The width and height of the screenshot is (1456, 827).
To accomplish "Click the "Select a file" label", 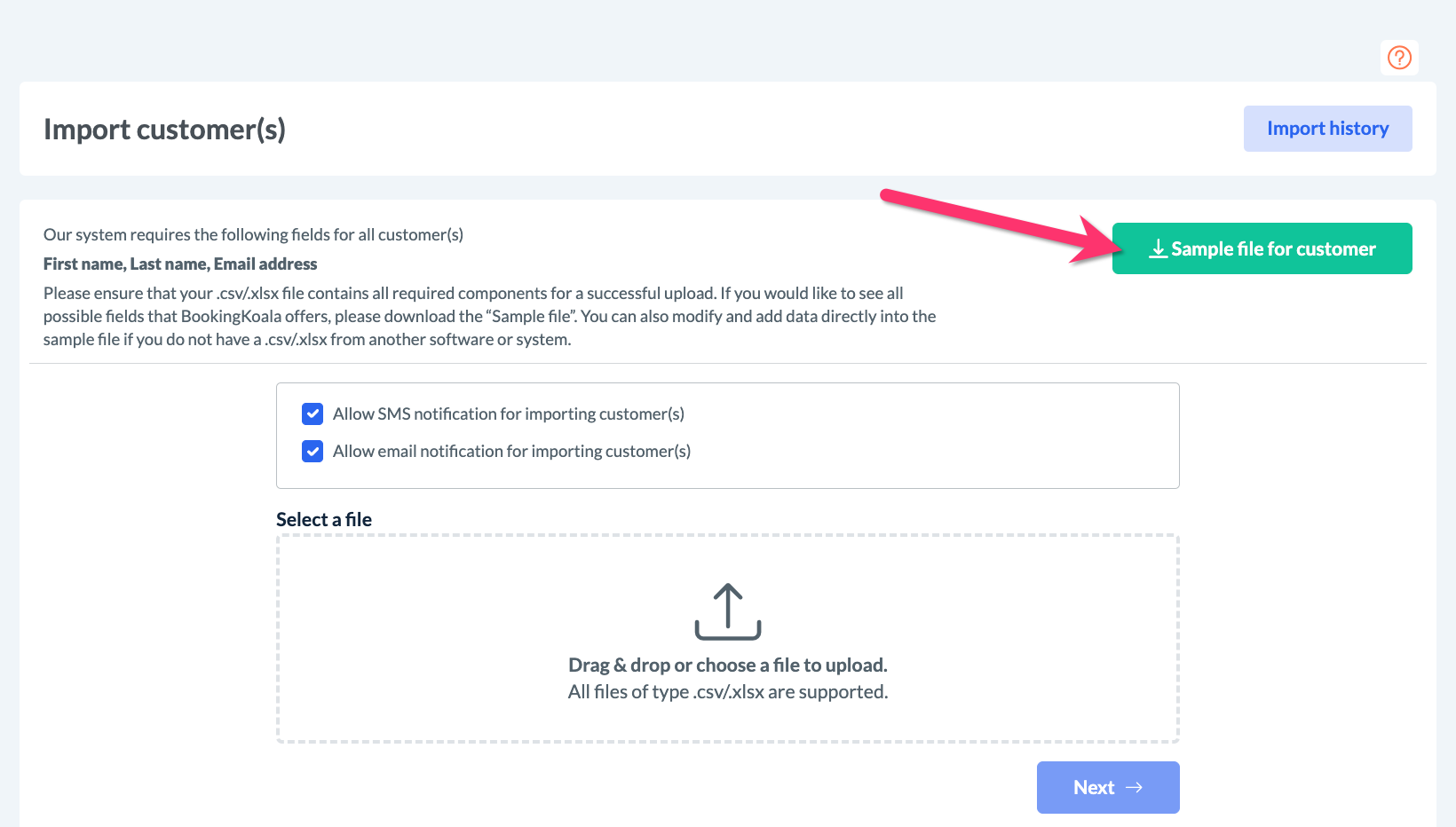I will tap(323, 520).
